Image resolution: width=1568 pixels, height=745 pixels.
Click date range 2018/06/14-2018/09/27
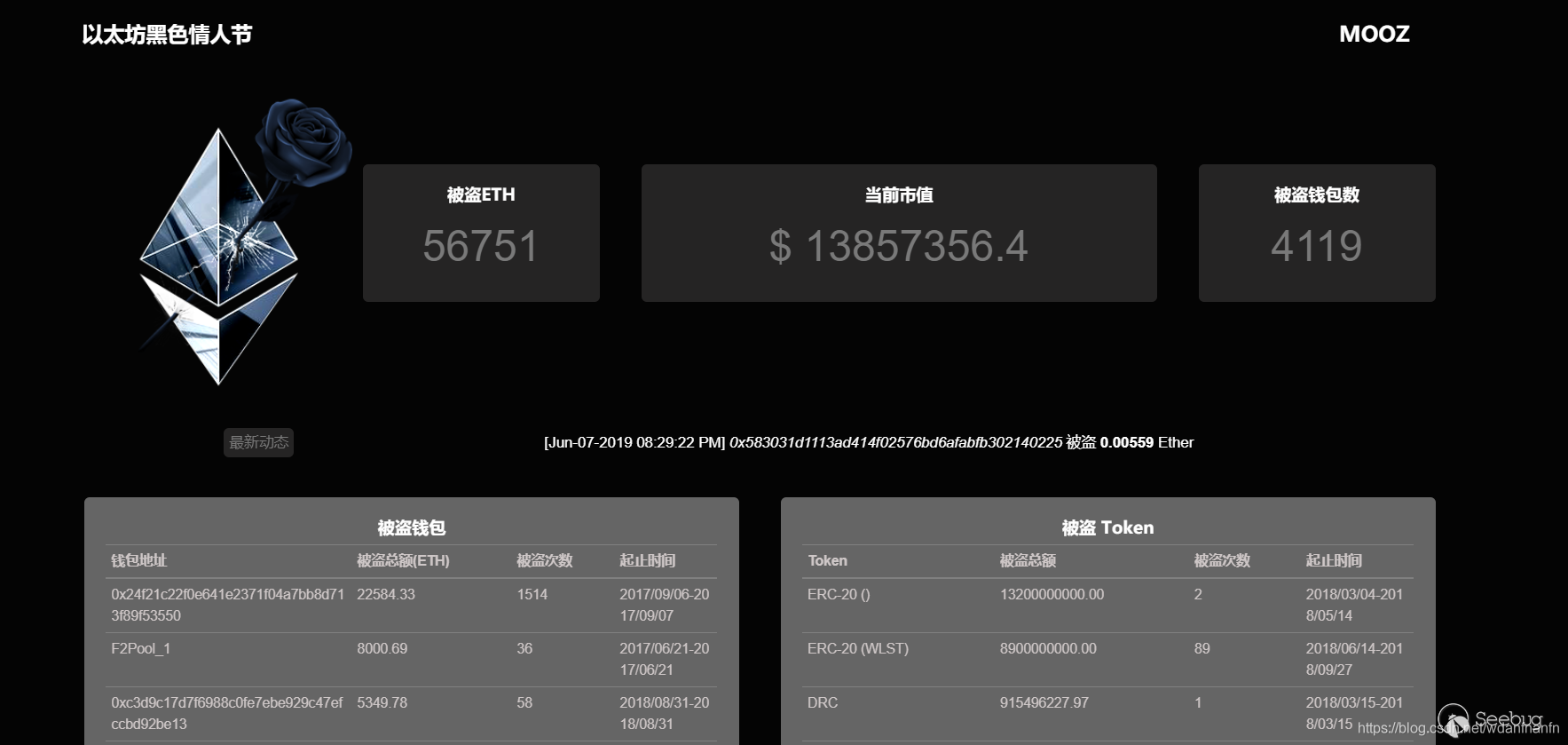coord(1354,659)
